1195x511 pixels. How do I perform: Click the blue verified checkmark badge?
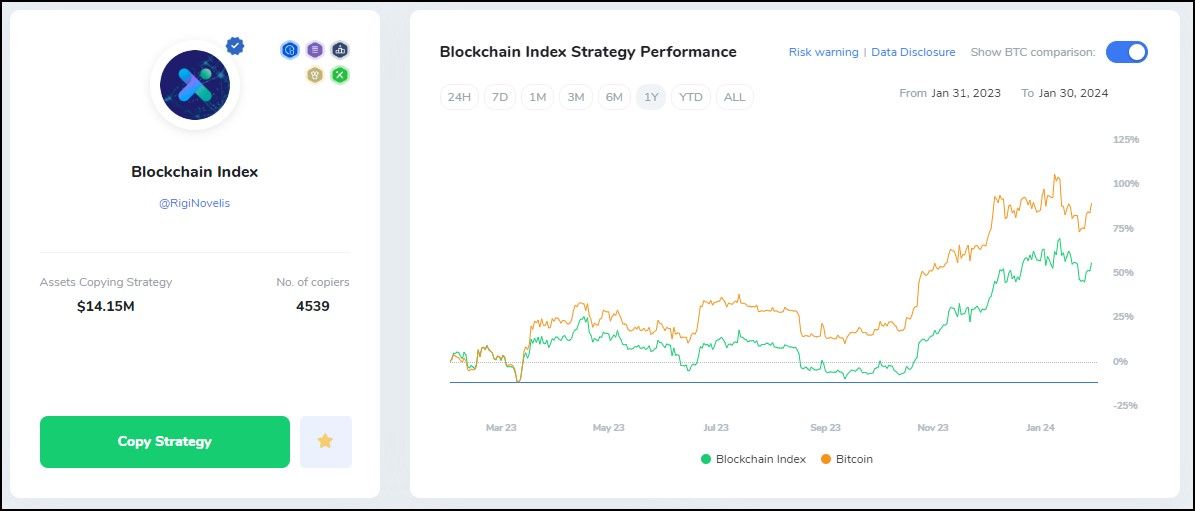coord(235,45)
